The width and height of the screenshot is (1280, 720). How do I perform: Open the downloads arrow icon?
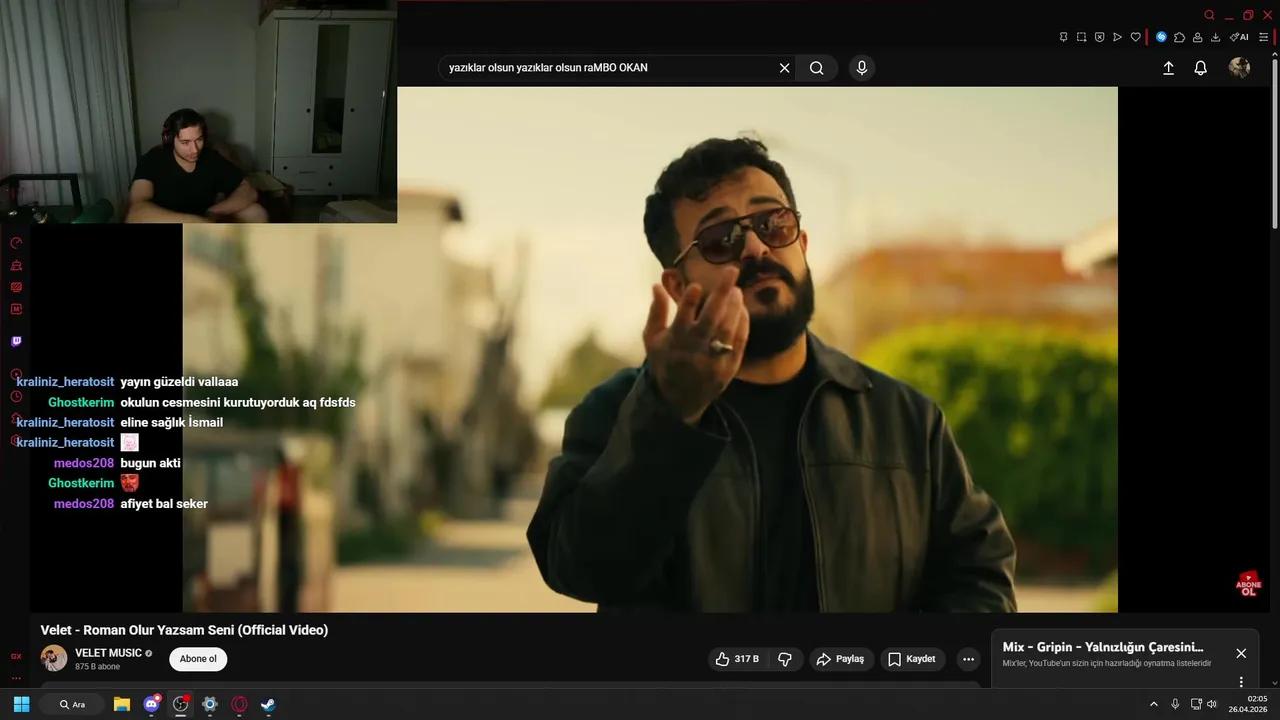point(1215,37)
